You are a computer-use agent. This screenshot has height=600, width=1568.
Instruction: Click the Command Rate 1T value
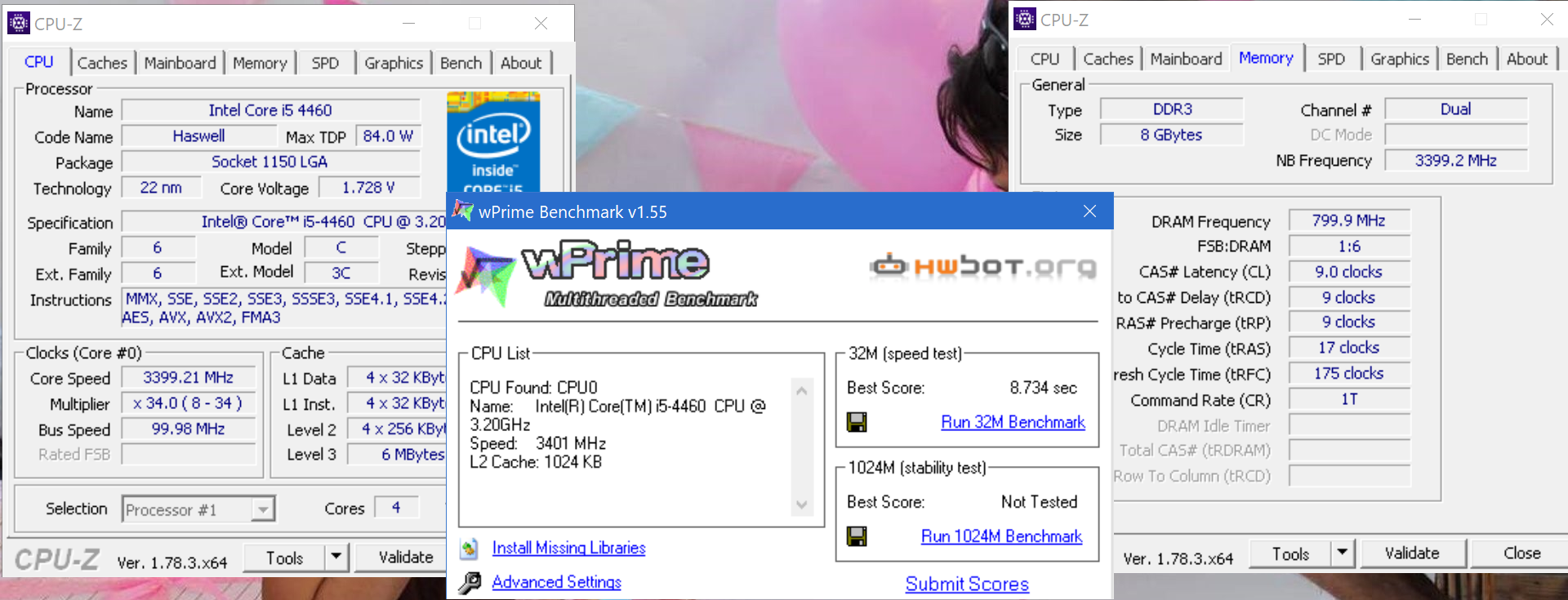coord(1349,399)
